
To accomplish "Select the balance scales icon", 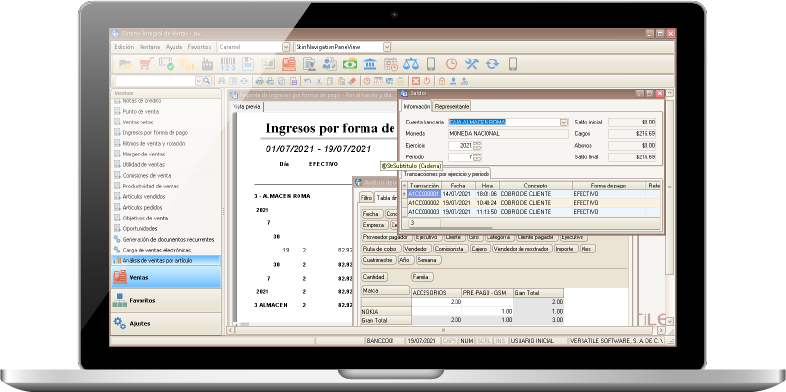I will 411,64.
